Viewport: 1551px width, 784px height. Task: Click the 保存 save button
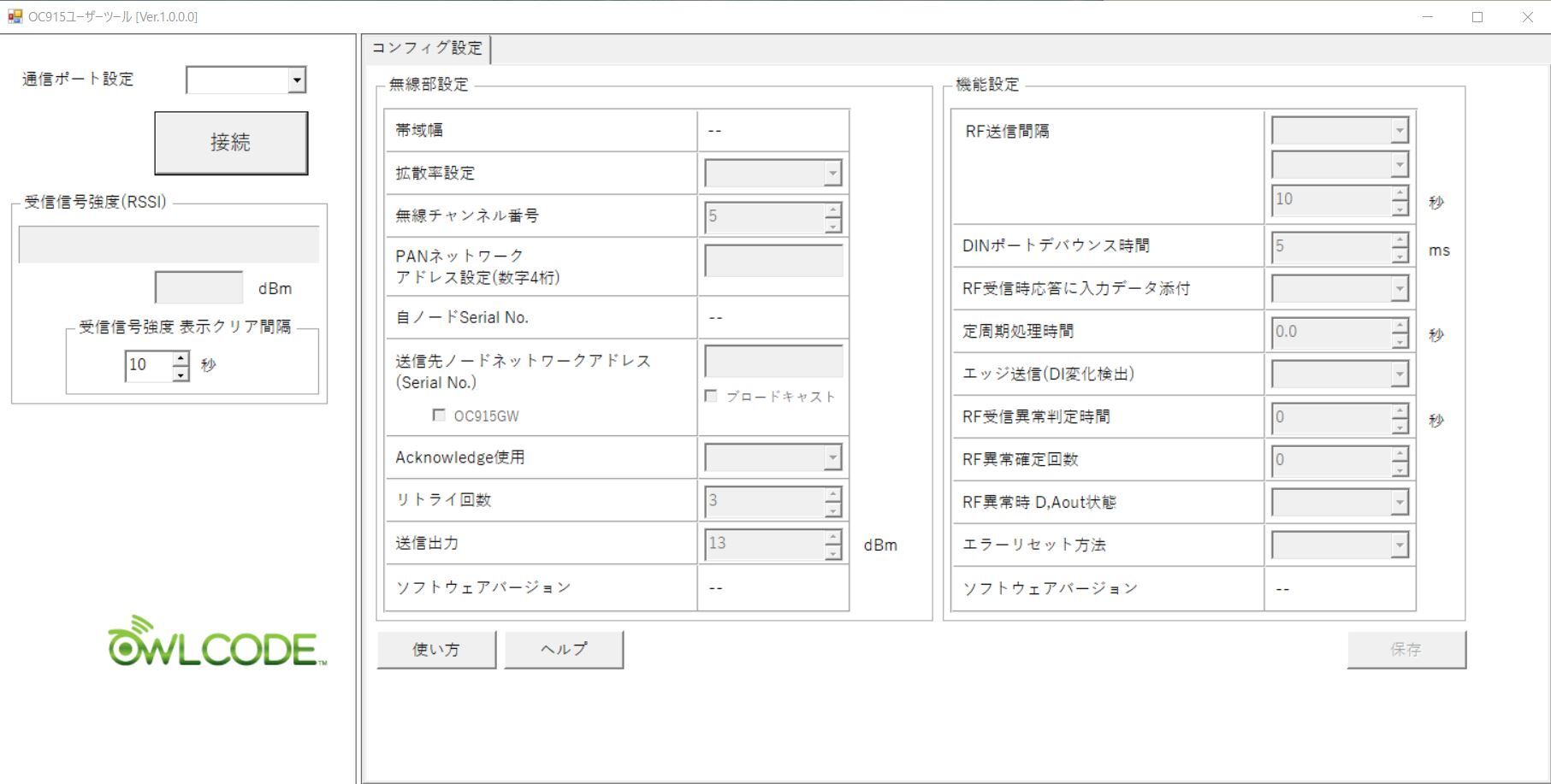pos(1406,650)
